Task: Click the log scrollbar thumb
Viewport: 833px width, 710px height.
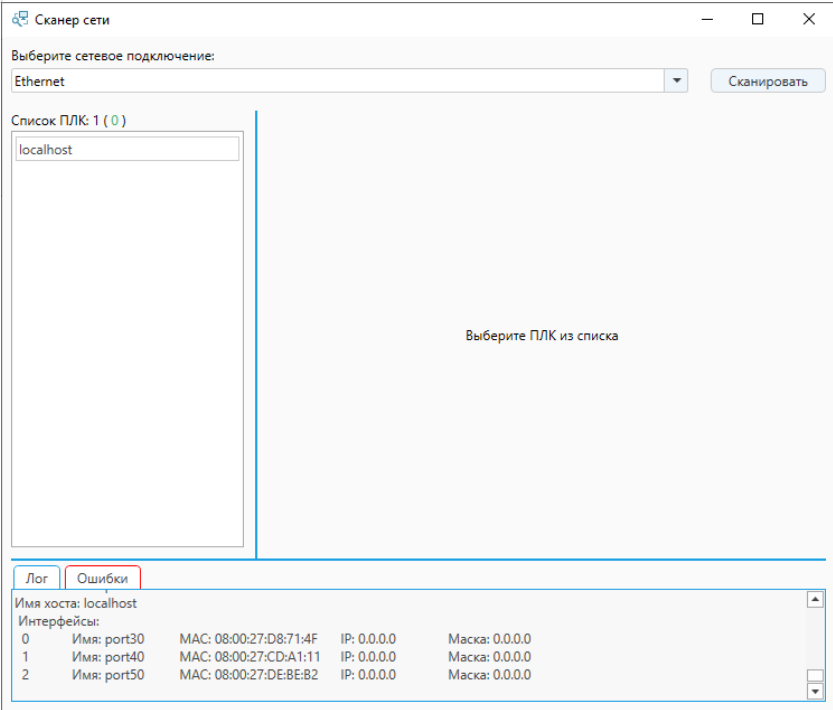Action: coord(815,676)
